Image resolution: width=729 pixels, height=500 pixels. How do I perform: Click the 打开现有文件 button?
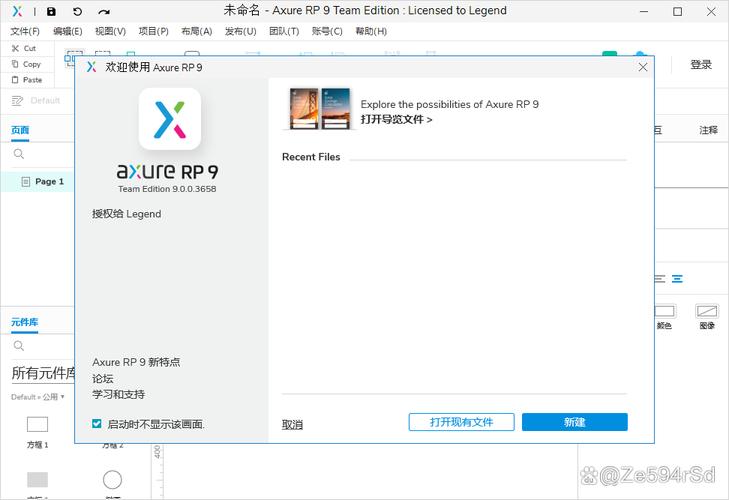coord(461,422)
